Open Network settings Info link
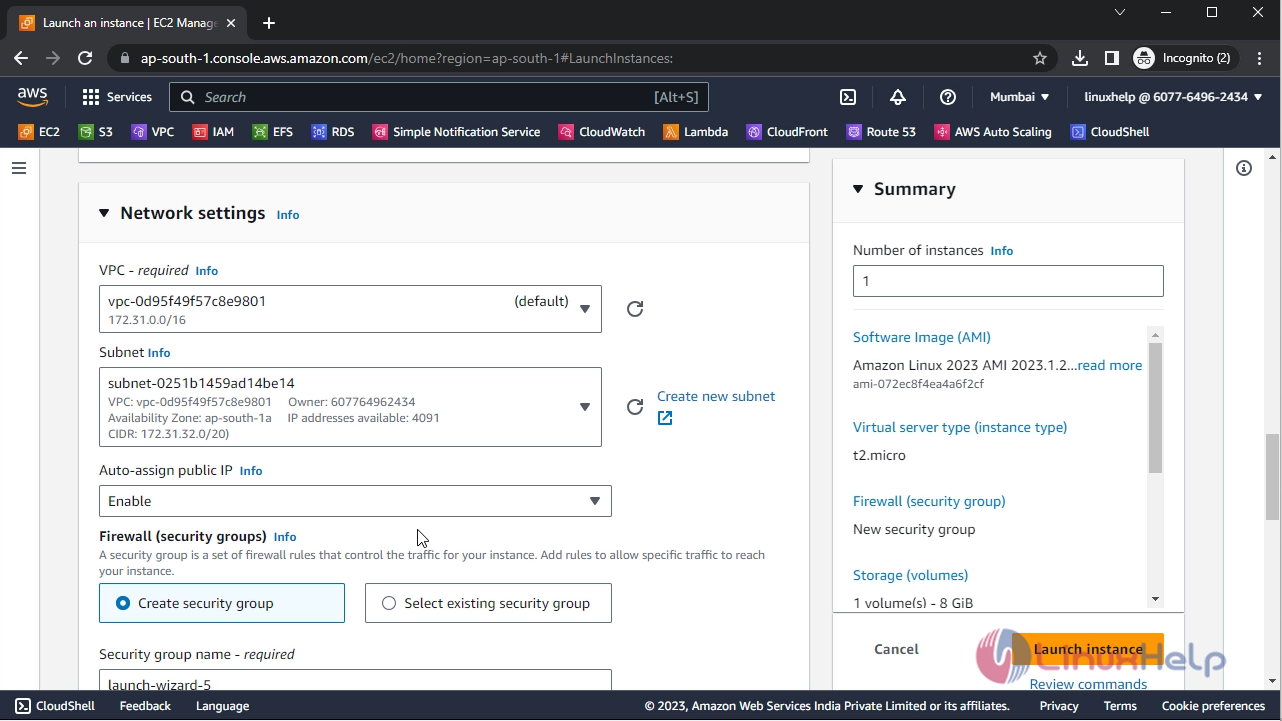Screen dimensions: 1282x721 (288, 215)
